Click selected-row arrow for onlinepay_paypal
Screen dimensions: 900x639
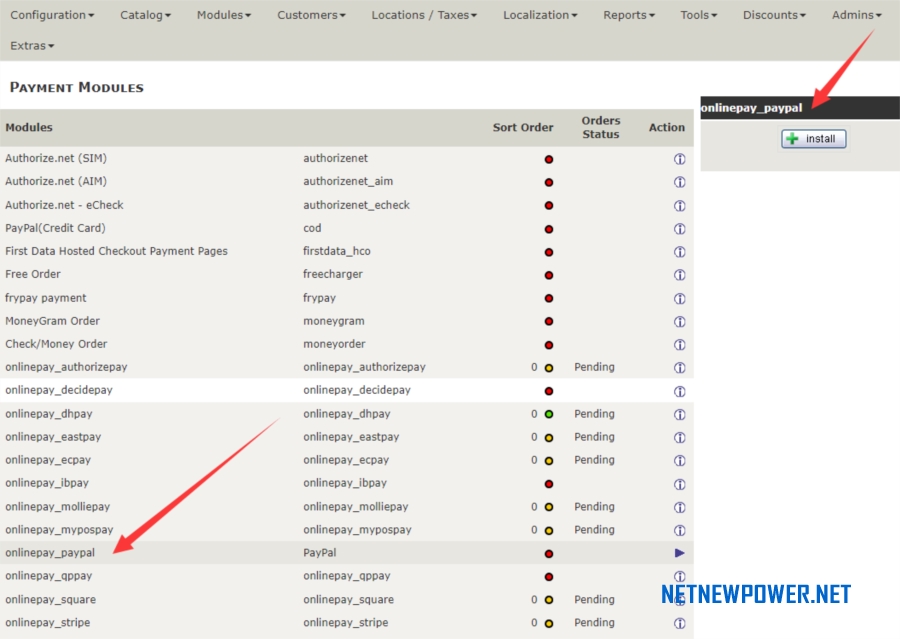click(x=680, y=553)
